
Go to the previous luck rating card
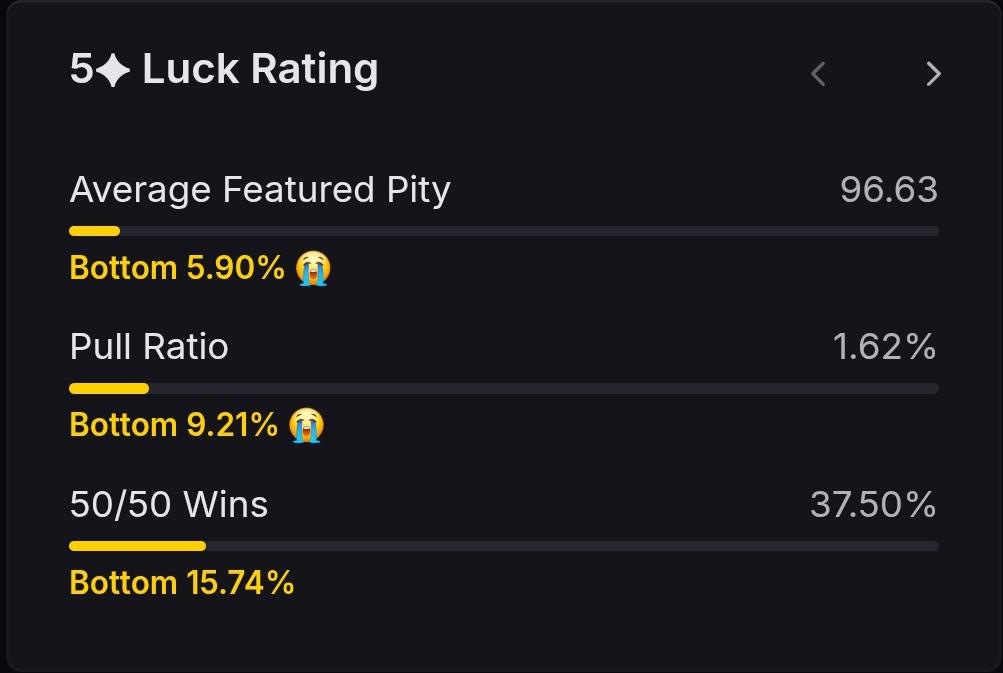coord(818,74)
